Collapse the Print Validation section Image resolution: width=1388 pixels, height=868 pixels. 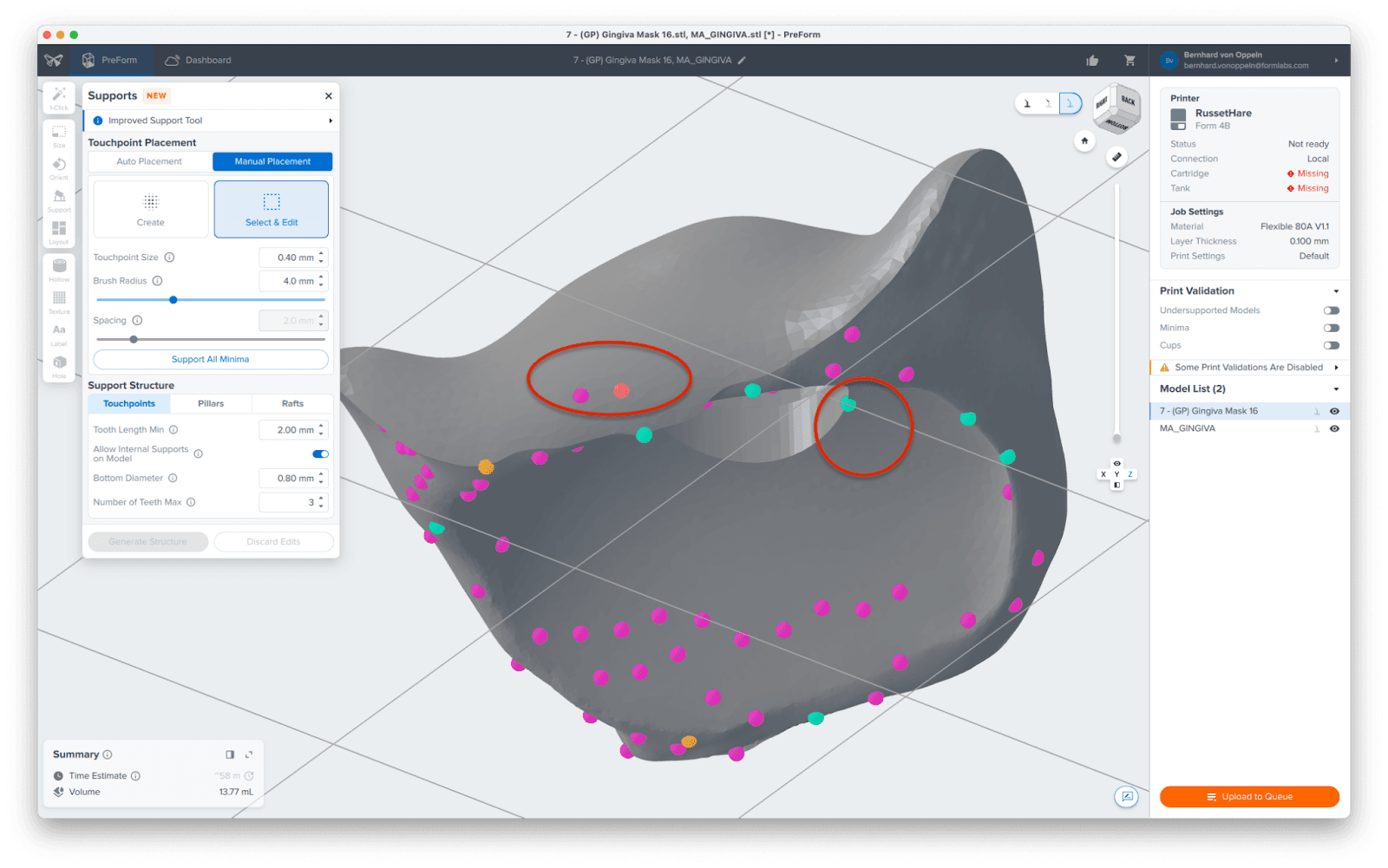[1336, 291]
